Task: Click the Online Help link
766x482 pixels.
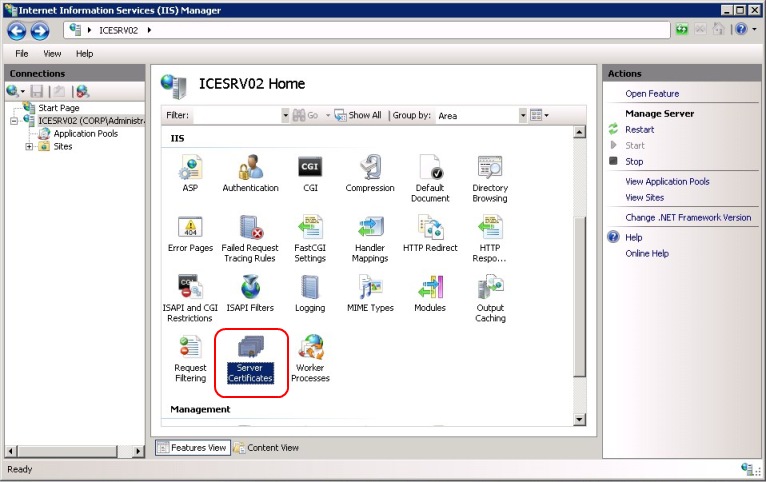Action: 647,253
